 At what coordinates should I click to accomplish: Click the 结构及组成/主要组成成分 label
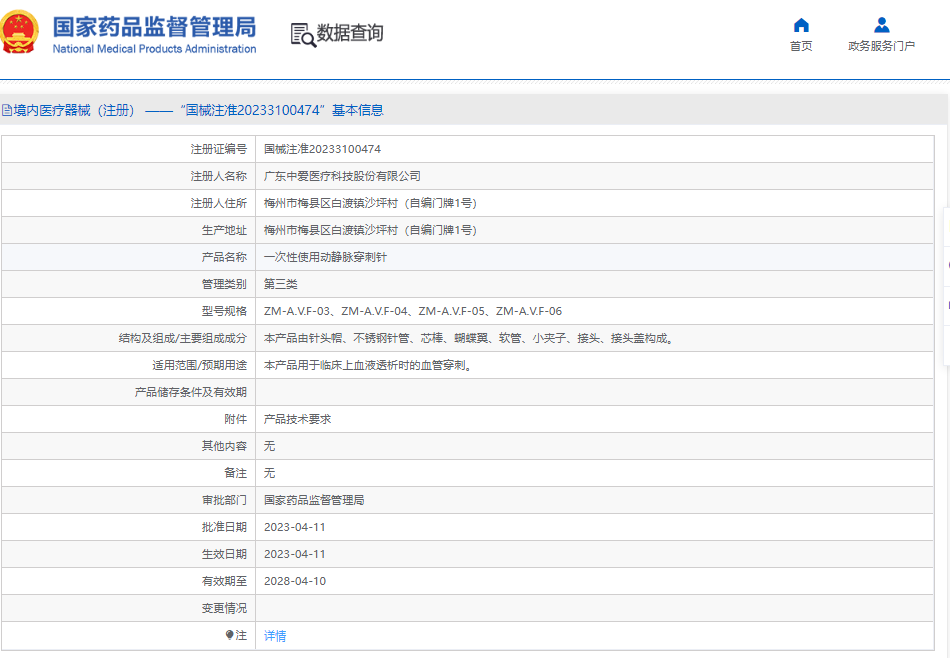[183, 338]
